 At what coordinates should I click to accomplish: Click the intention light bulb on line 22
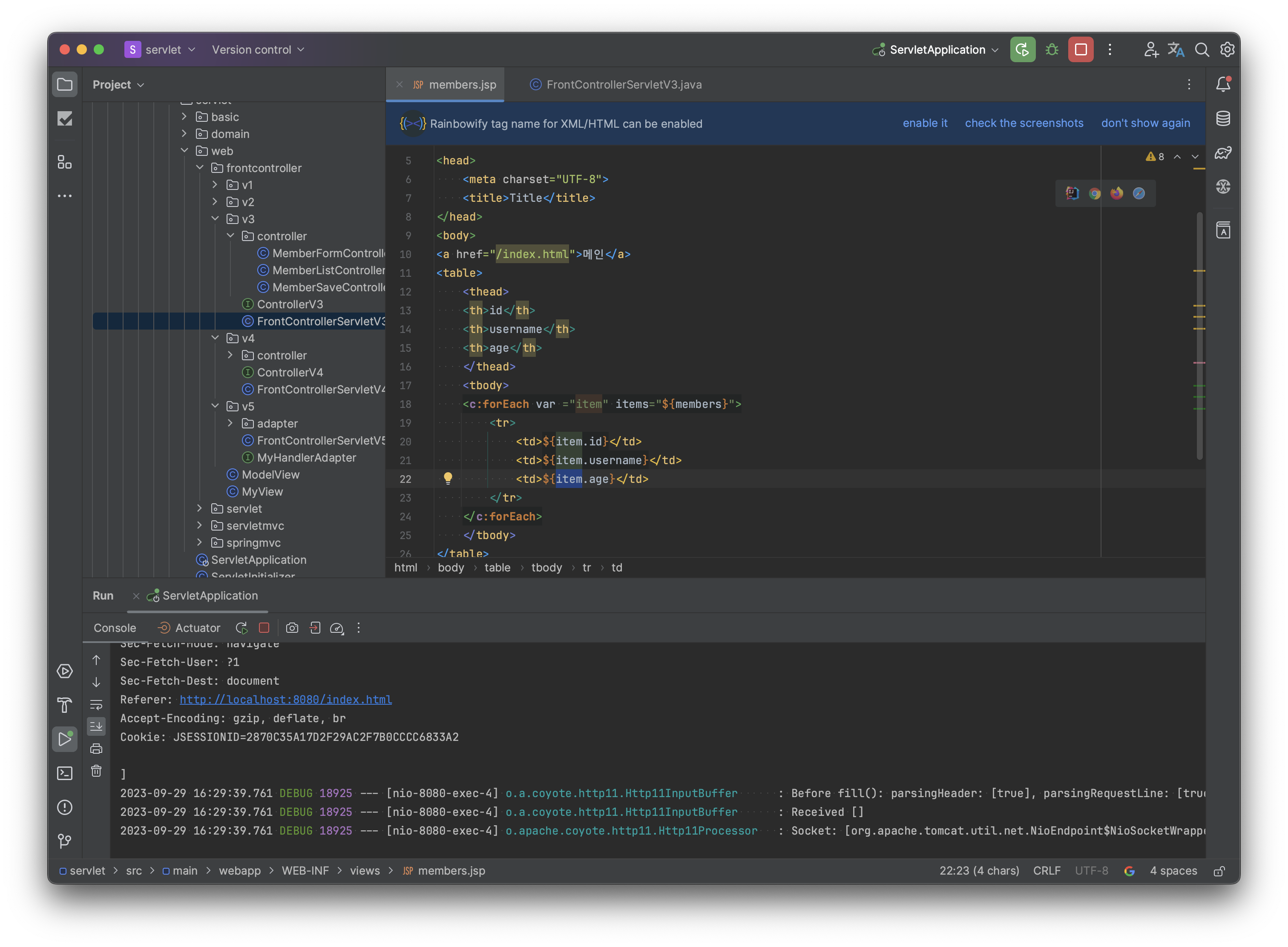click(448, 478)
